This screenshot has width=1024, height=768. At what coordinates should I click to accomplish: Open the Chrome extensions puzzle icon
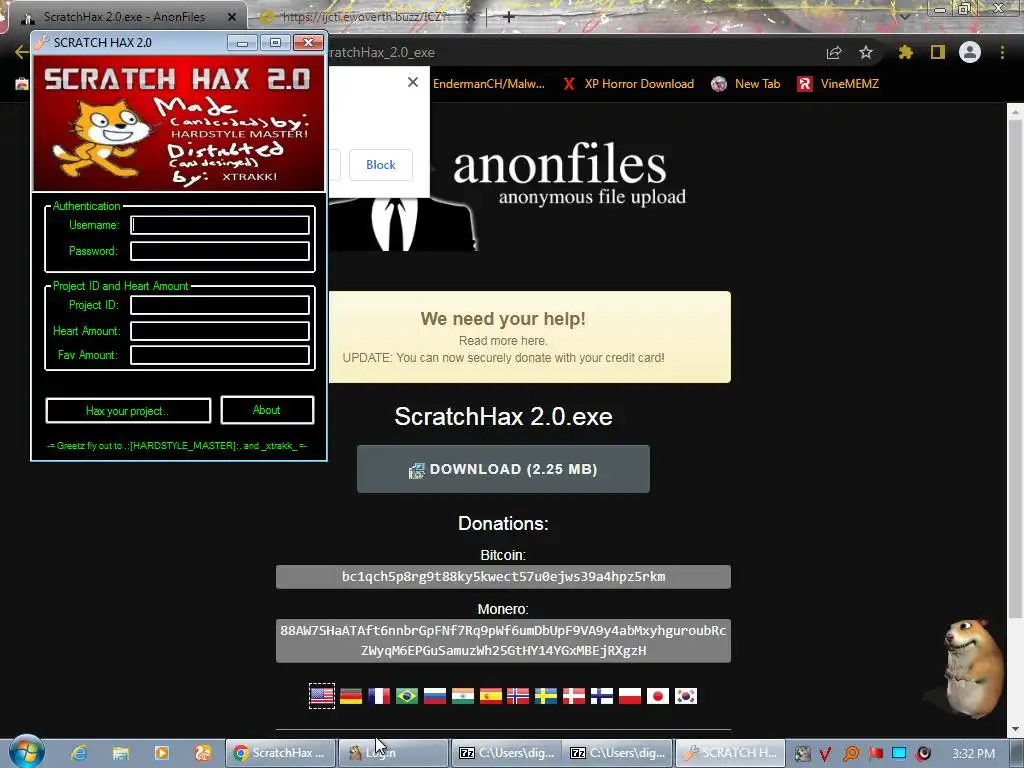point(905,52)
